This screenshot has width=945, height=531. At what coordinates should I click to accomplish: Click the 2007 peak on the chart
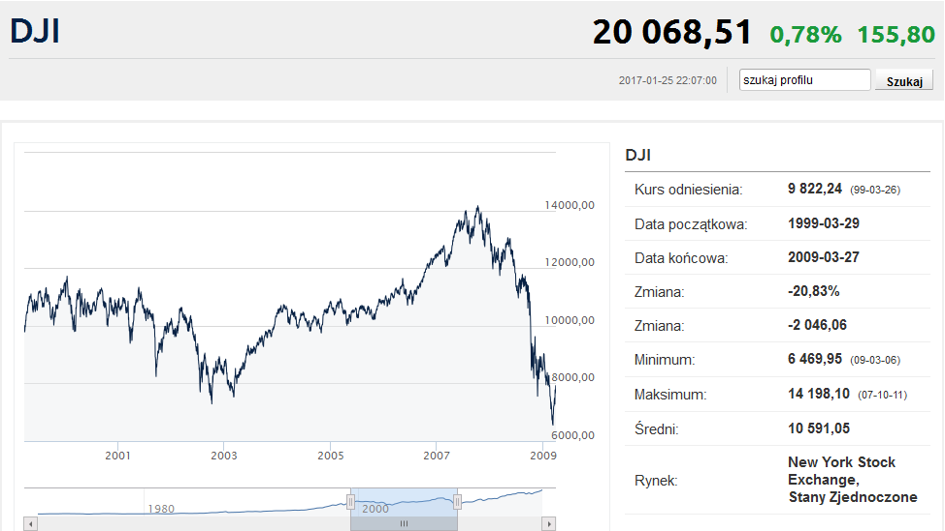(x=478, y=208)
